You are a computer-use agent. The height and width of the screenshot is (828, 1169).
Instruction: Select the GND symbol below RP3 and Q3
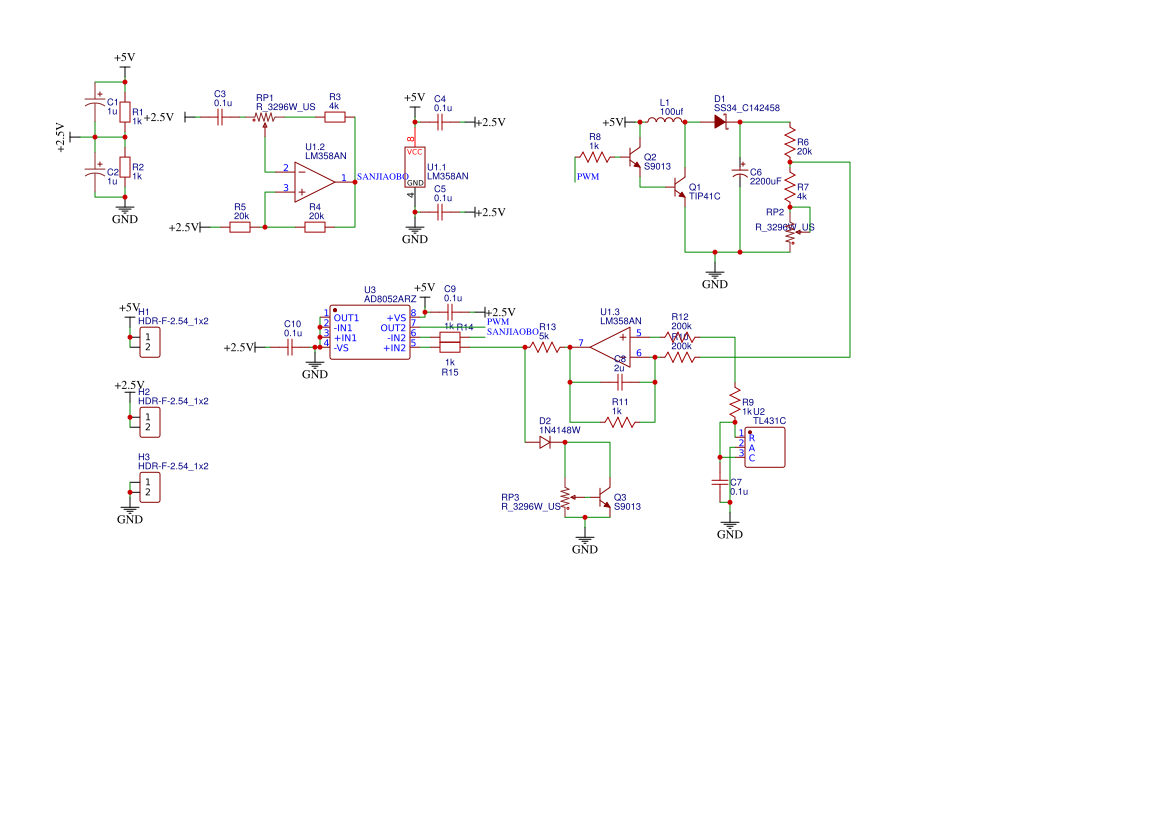(x=585, y=545)
